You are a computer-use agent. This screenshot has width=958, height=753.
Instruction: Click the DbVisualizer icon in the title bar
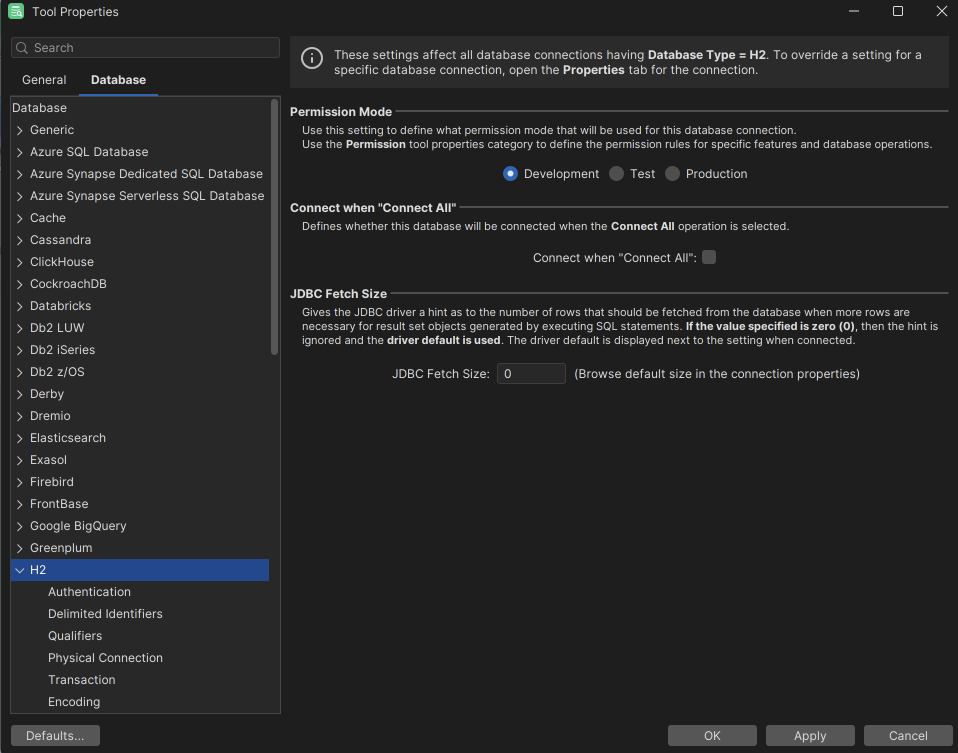pyautogui.click(x=14, y=11)
